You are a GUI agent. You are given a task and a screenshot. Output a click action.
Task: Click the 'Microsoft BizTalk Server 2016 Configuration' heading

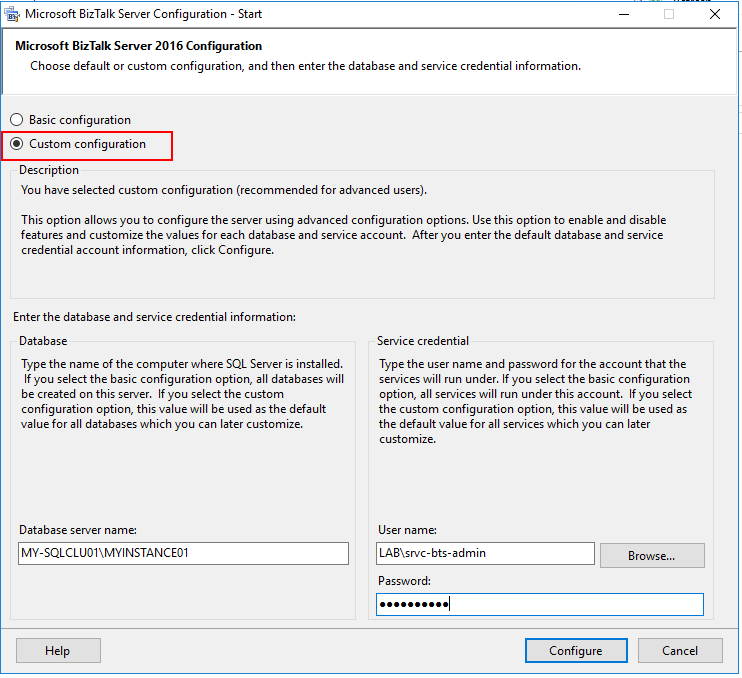(139, 46)
